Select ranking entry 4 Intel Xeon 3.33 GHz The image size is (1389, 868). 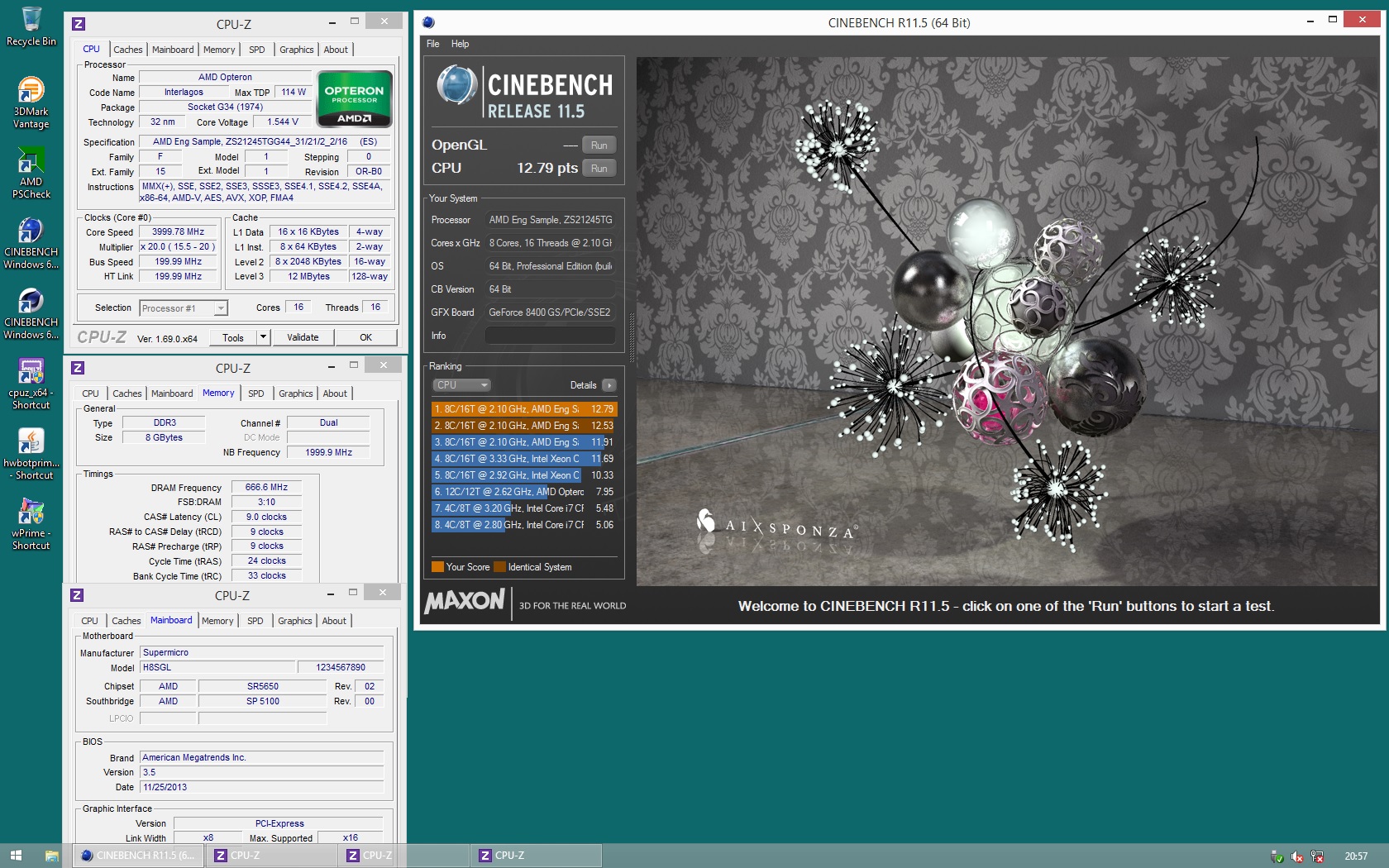coord(524,459)
